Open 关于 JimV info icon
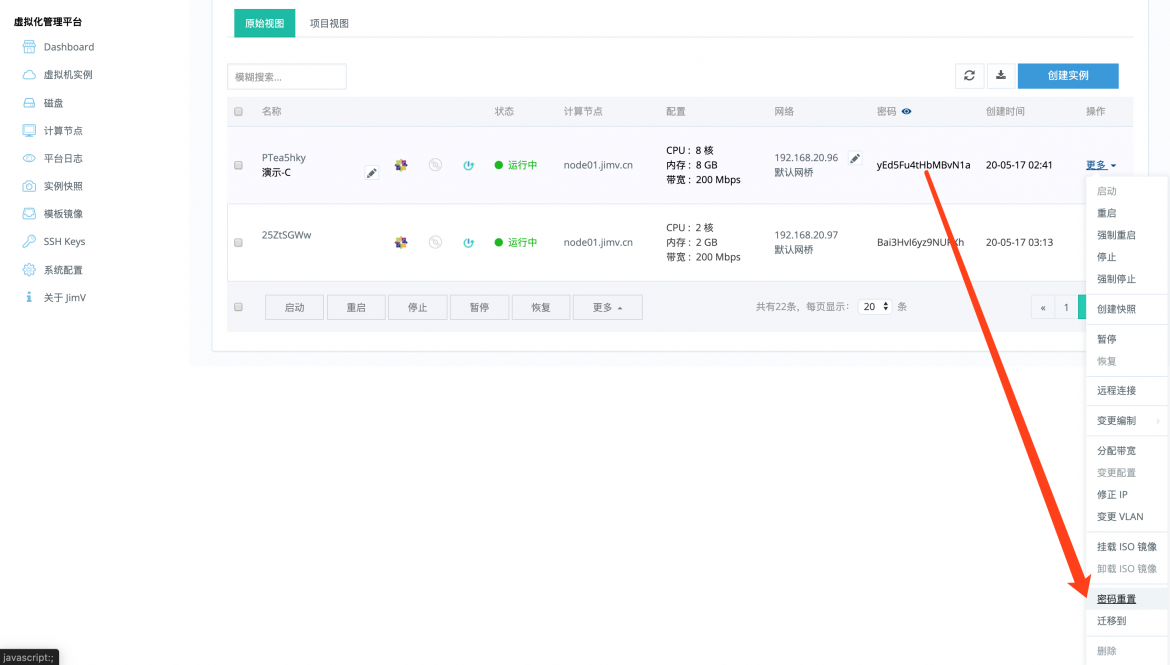The image size is (1170, 665). pyautogui.click(x=29, y=297)
